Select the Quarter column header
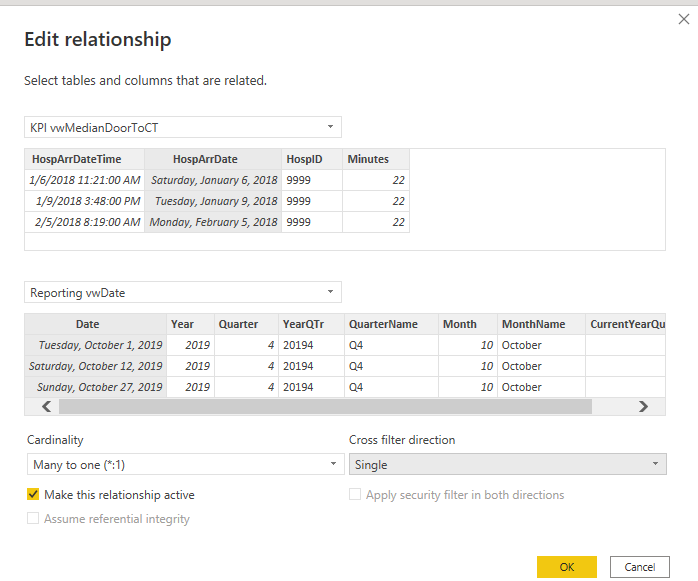The height and width of the screenshot is (581, 698). coord(247,324)
